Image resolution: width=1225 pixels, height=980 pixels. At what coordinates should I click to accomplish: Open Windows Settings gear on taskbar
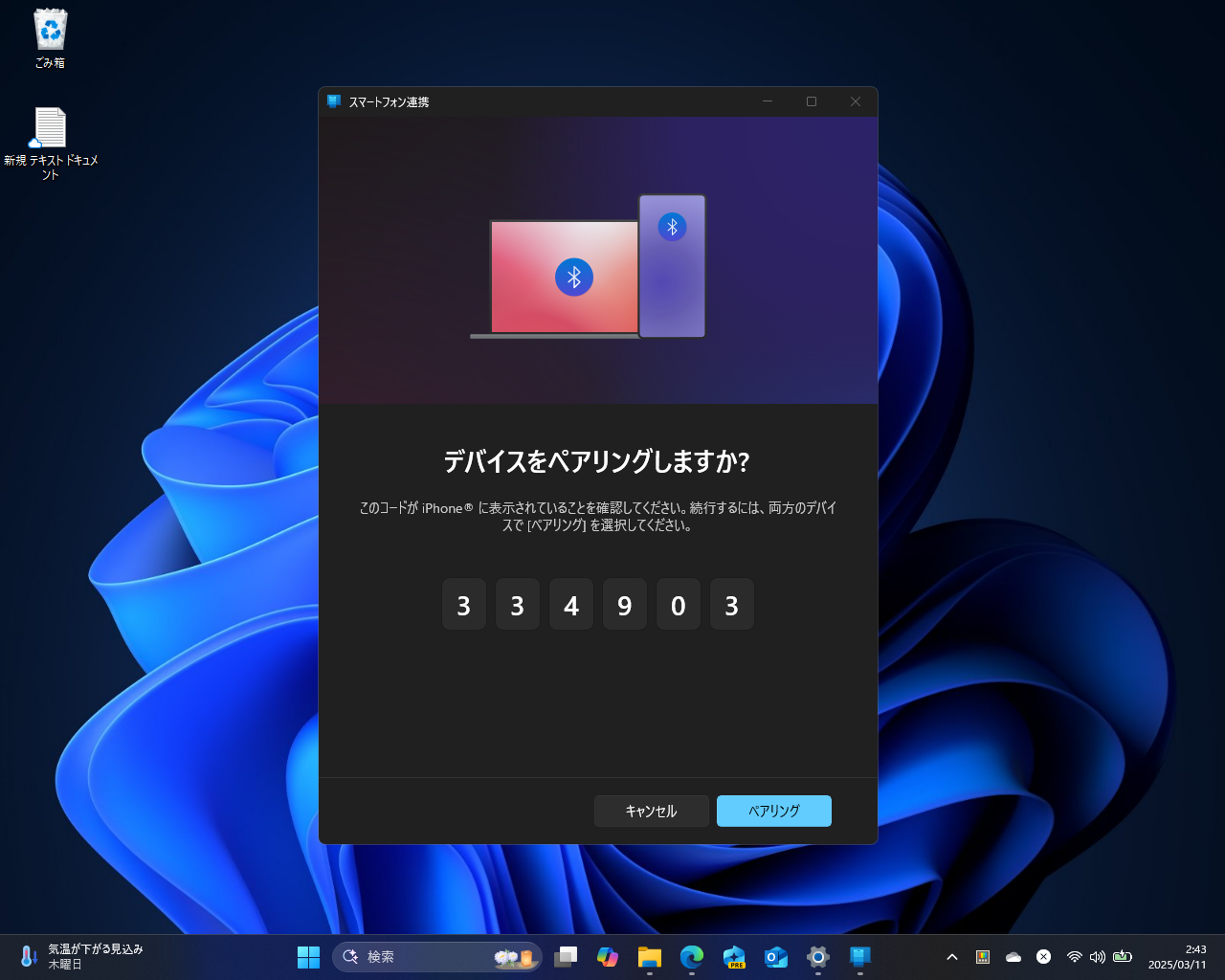pyautogui.click(x=817, y=956)
